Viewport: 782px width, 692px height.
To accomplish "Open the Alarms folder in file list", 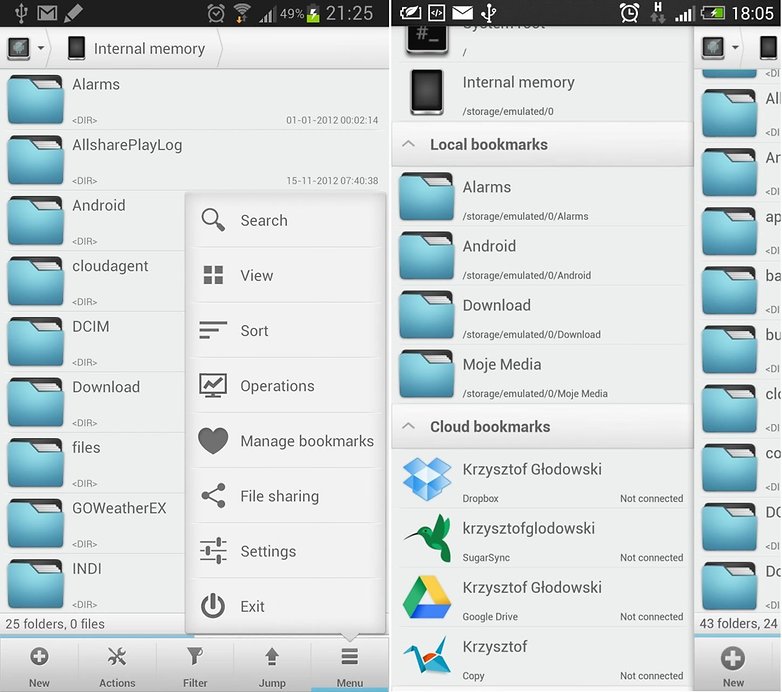I will [x=195, y=100].
